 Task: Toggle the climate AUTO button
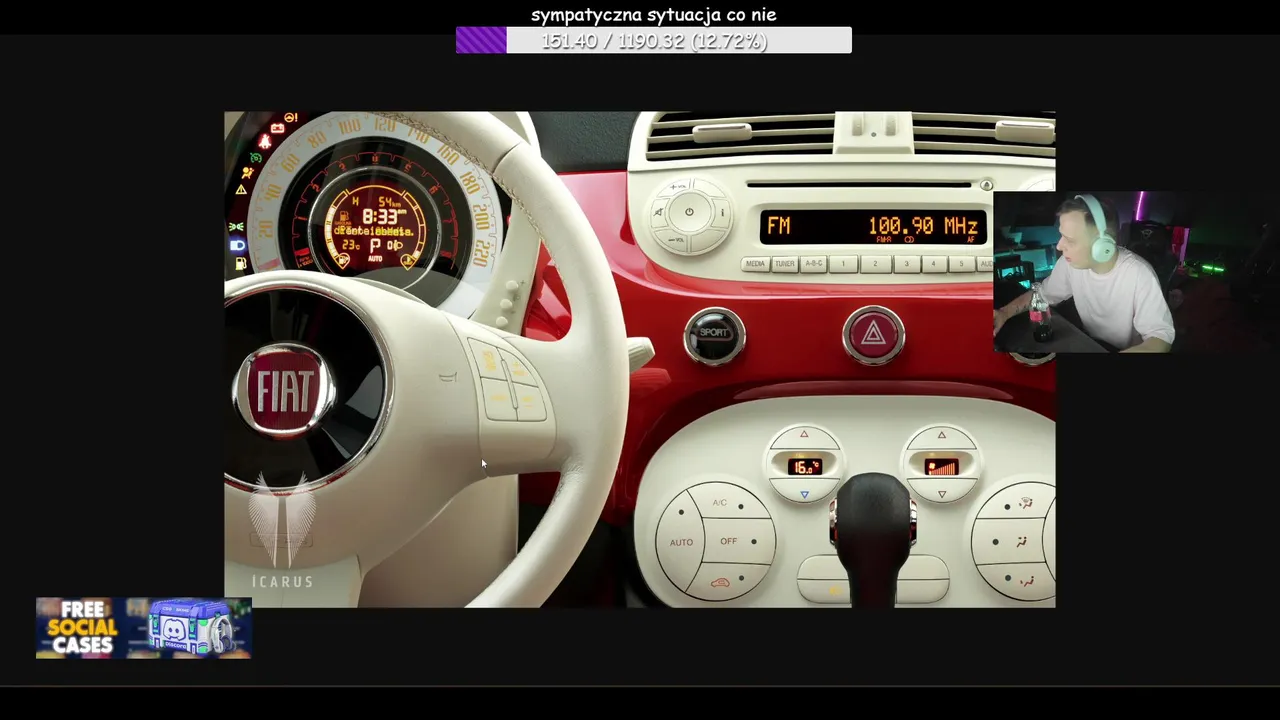681,542
